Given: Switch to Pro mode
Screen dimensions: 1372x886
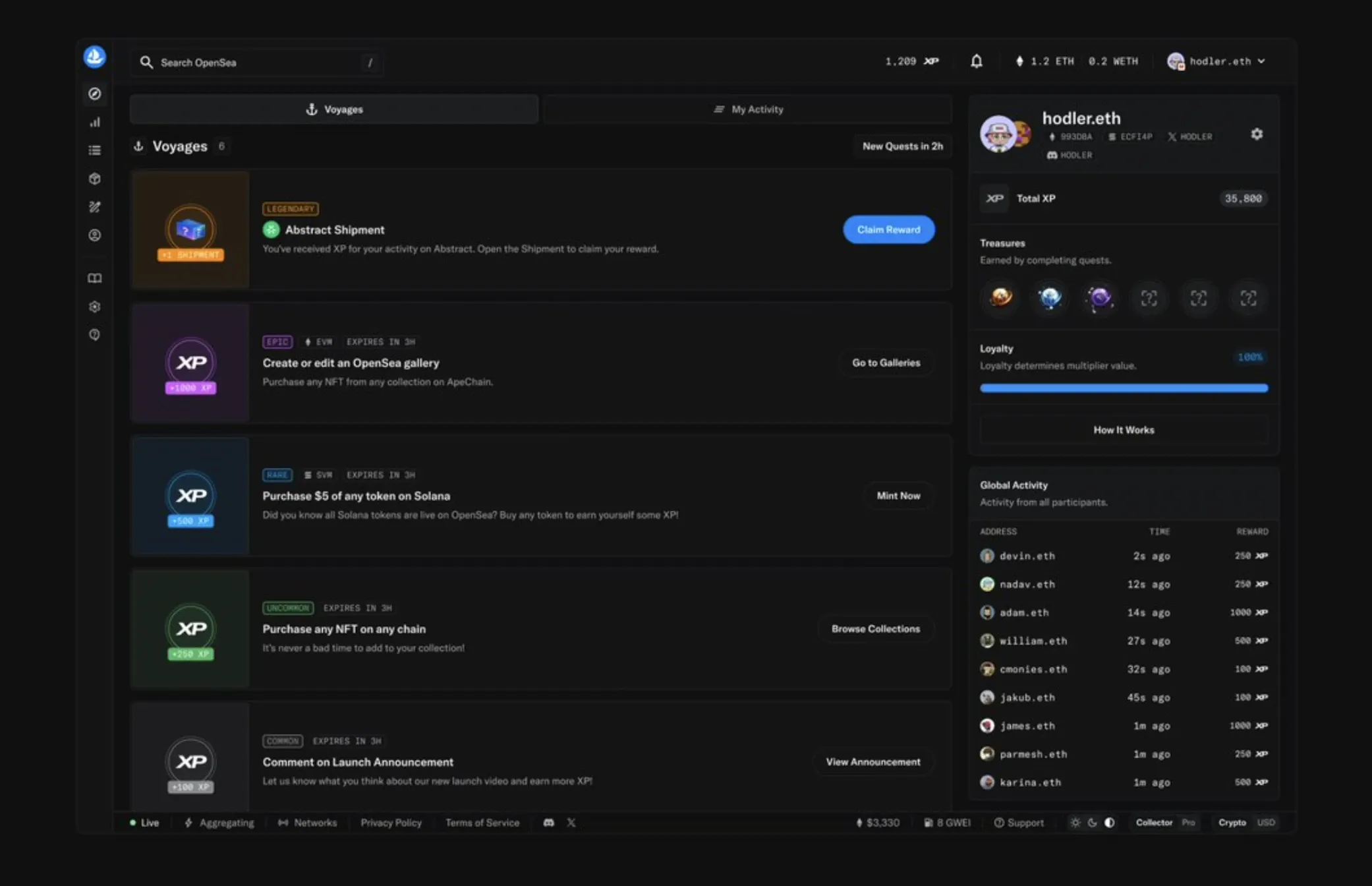Looking at the screenshot, I should (x=1188, y=823).
